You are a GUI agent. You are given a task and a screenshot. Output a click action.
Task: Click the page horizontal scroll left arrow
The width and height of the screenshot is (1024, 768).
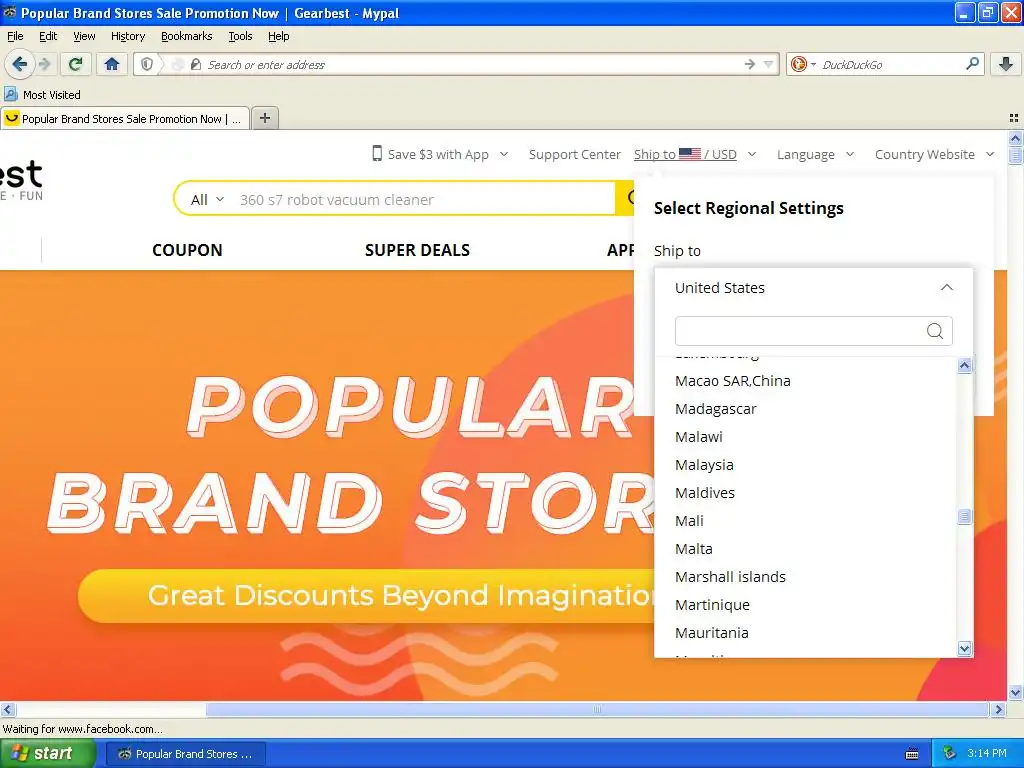(x=7, y=709)
